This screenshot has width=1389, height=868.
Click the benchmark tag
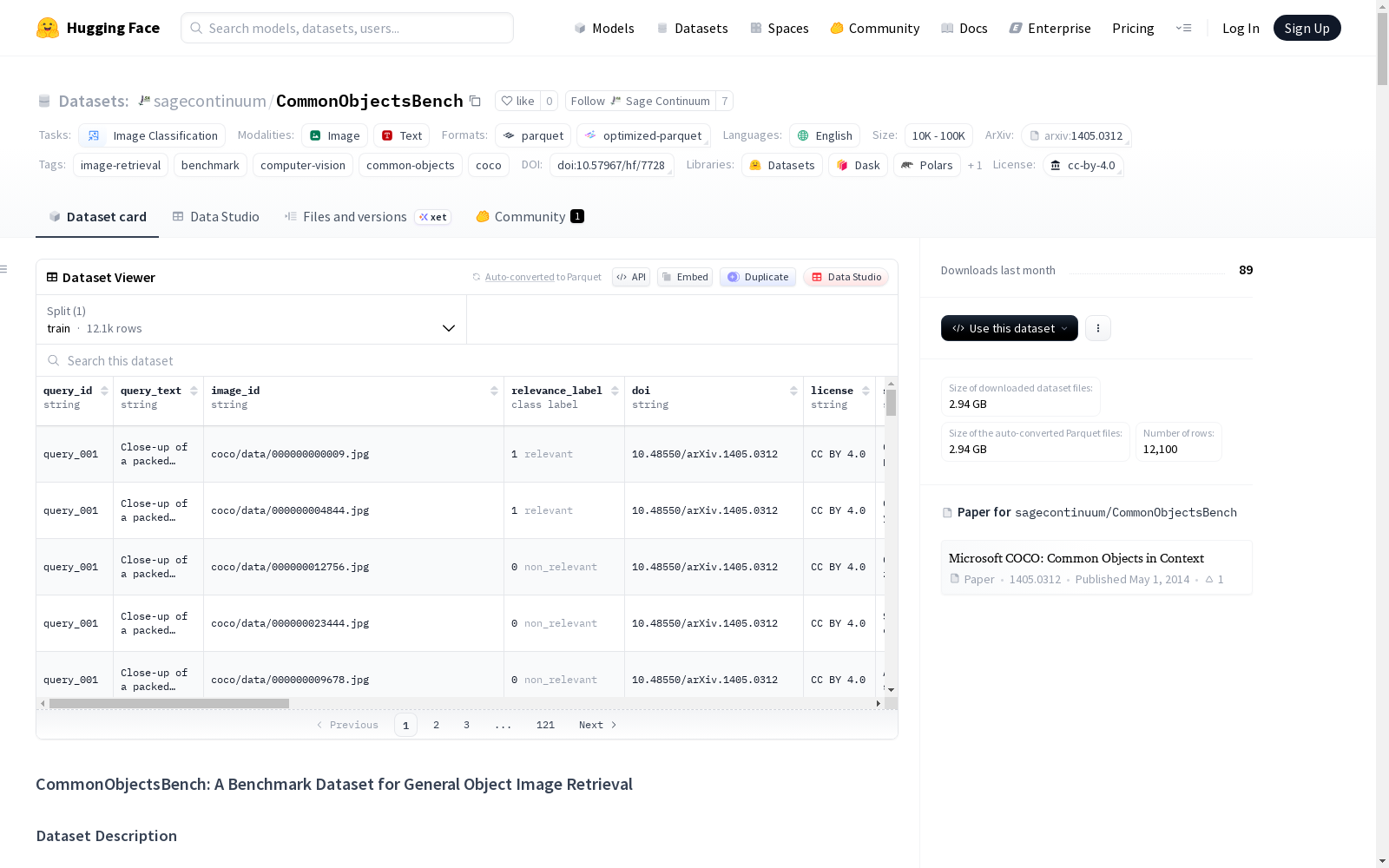[x=210, y=165]
